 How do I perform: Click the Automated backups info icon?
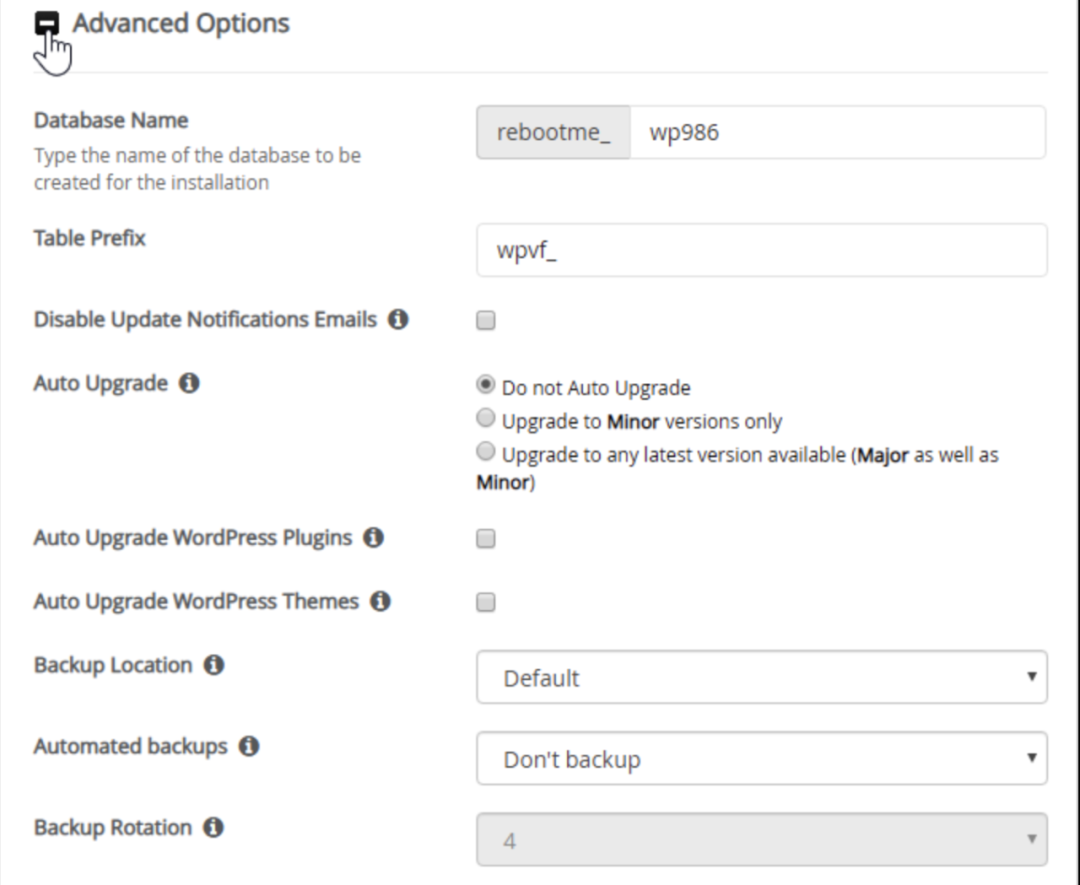(x=249, y=747)
